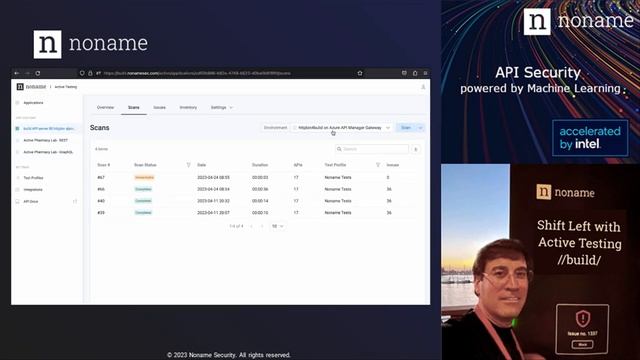Screen dimensions: 640x360
Task: Filter the Test Profile column
Action: tap(378, 165)
